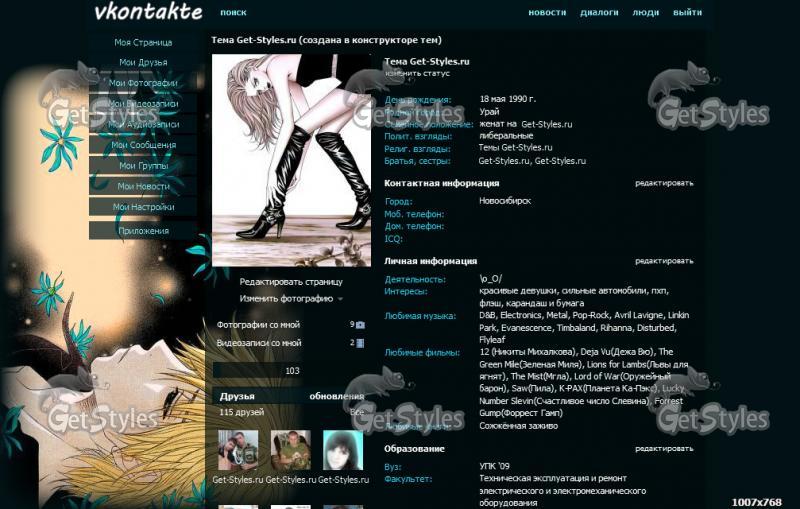
Task: Open Приложения in sidebar
Action: click(x=143, y=231)
